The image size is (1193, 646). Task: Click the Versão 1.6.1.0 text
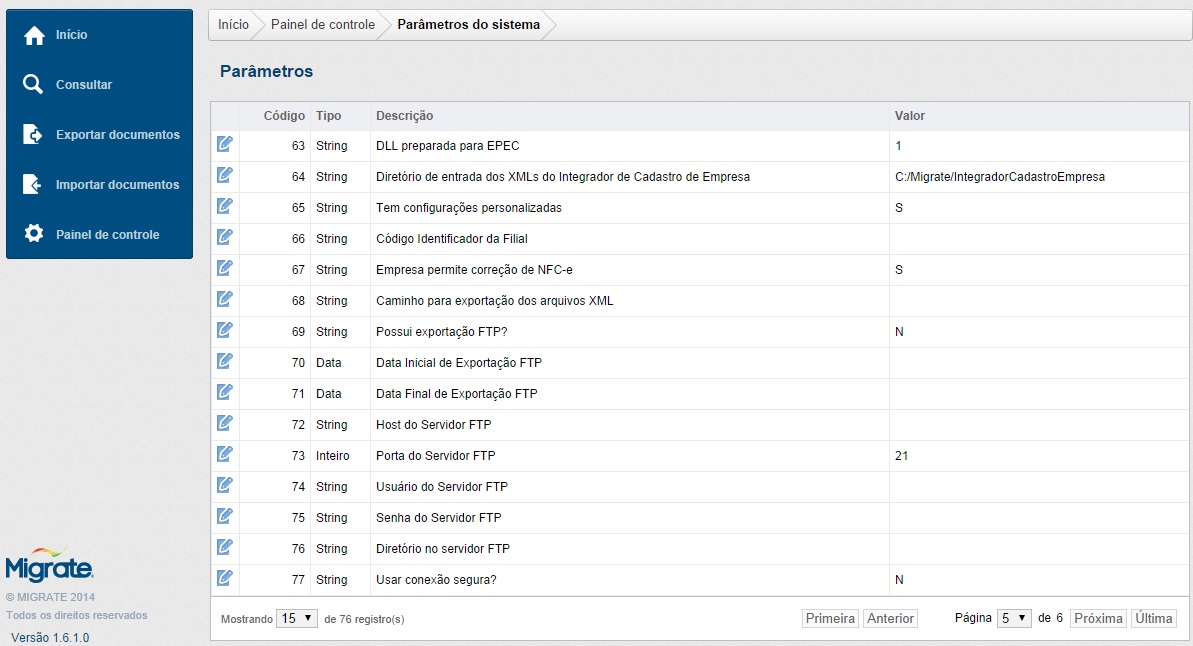point(50,638)
